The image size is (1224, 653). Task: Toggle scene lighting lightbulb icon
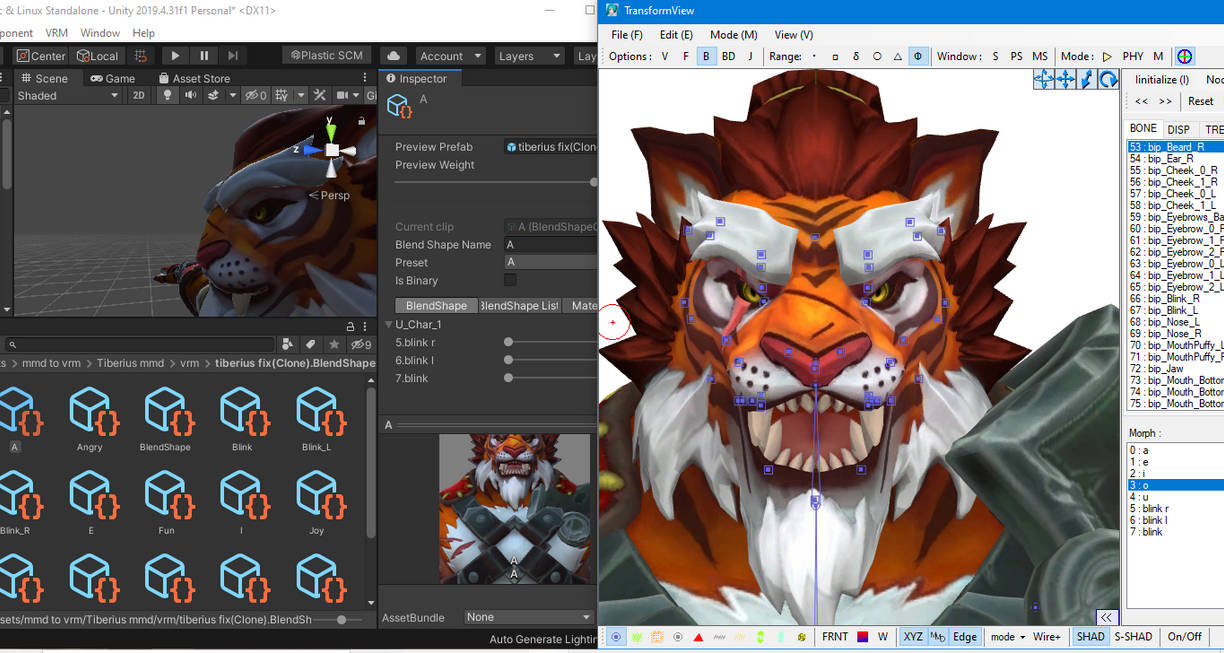(x=168, y=95)
